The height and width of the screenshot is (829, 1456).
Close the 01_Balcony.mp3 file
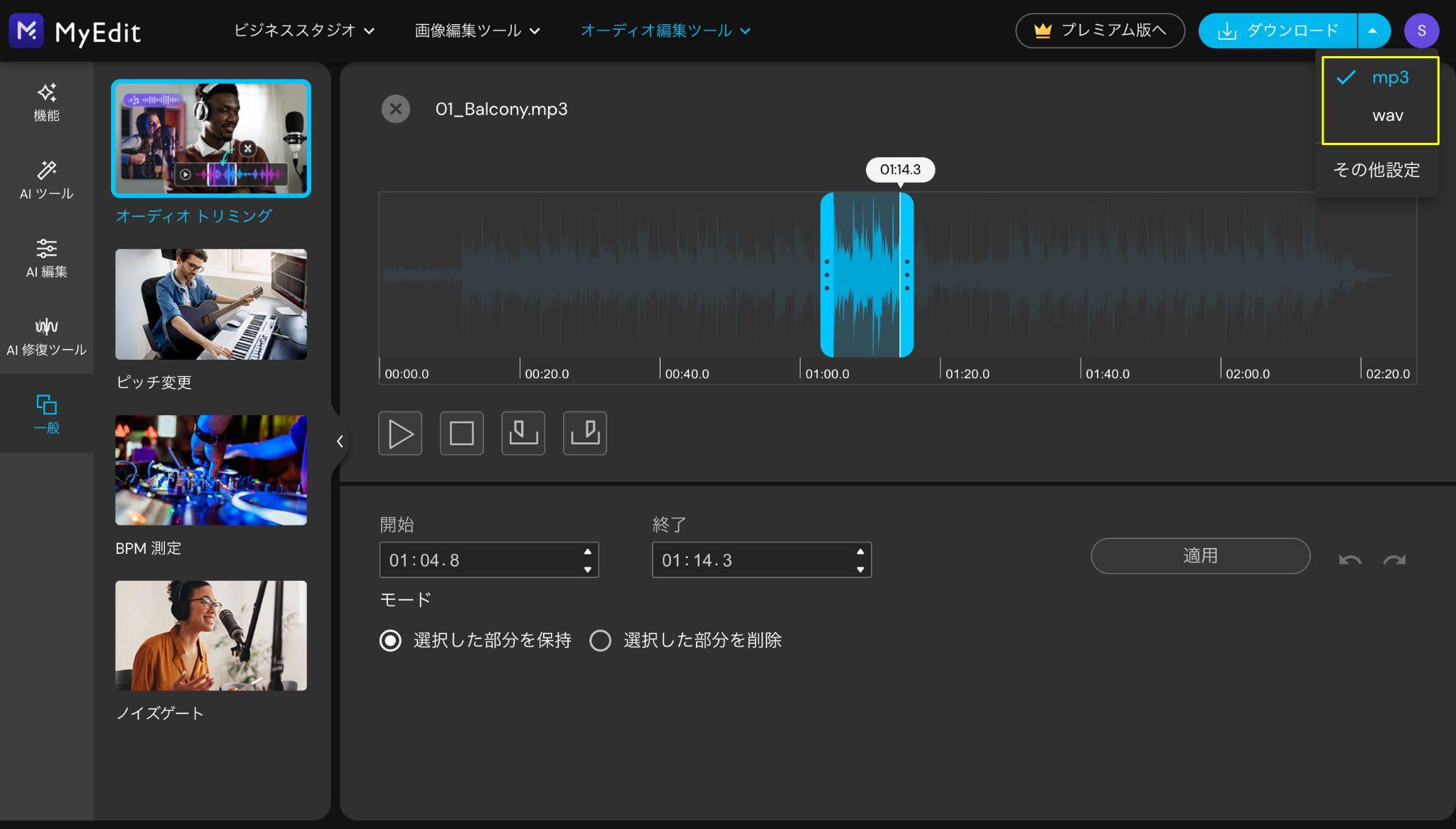(396, 109)
